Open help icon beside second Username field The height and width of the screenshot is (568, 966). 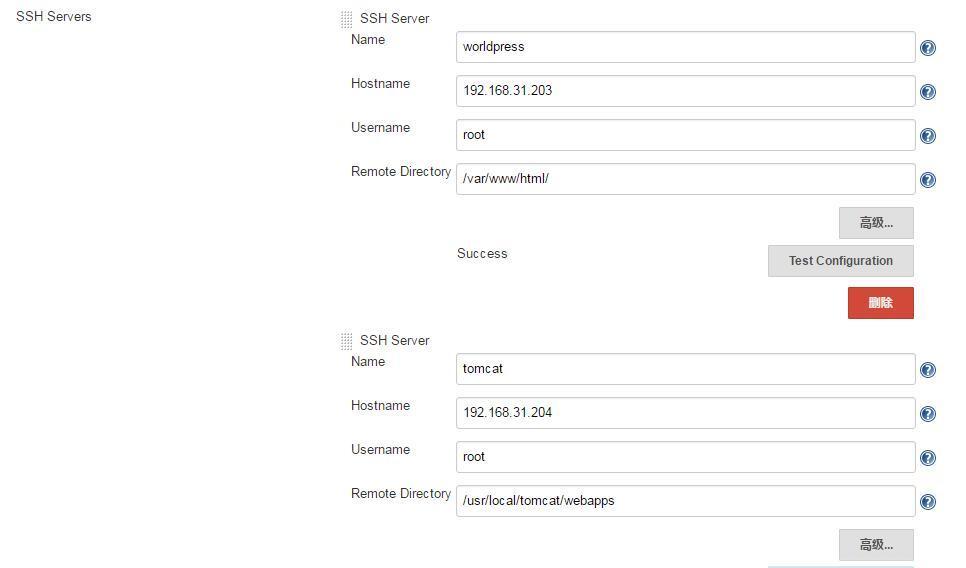pos(928,458)
